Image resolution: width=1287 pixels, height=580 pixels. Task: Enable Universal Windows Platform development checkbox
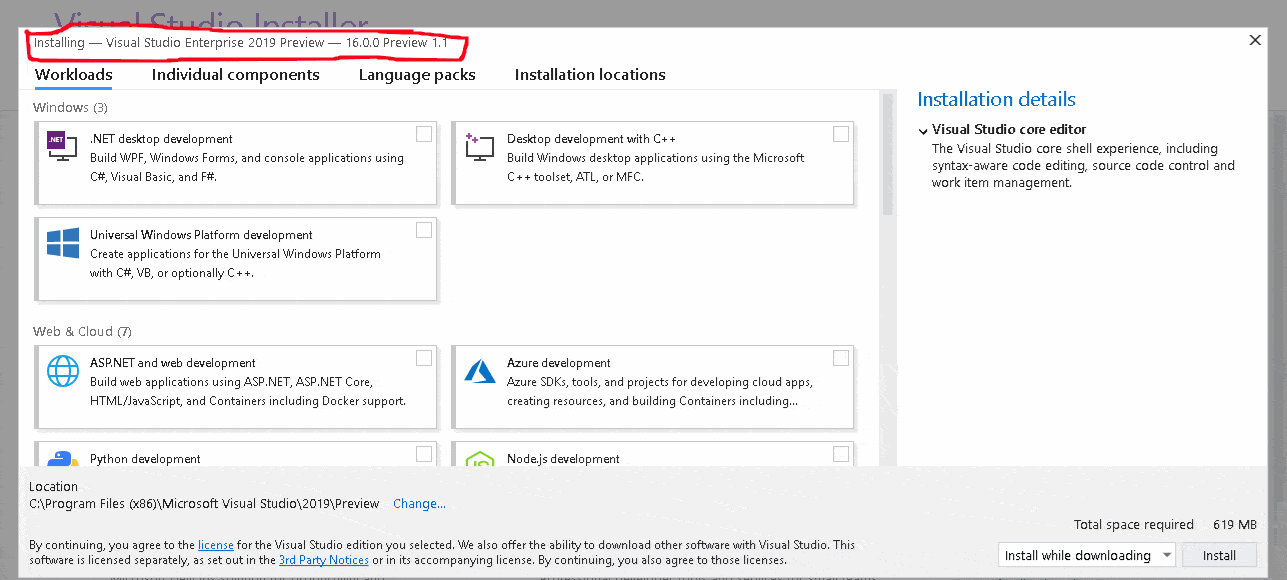click(424, 230)
